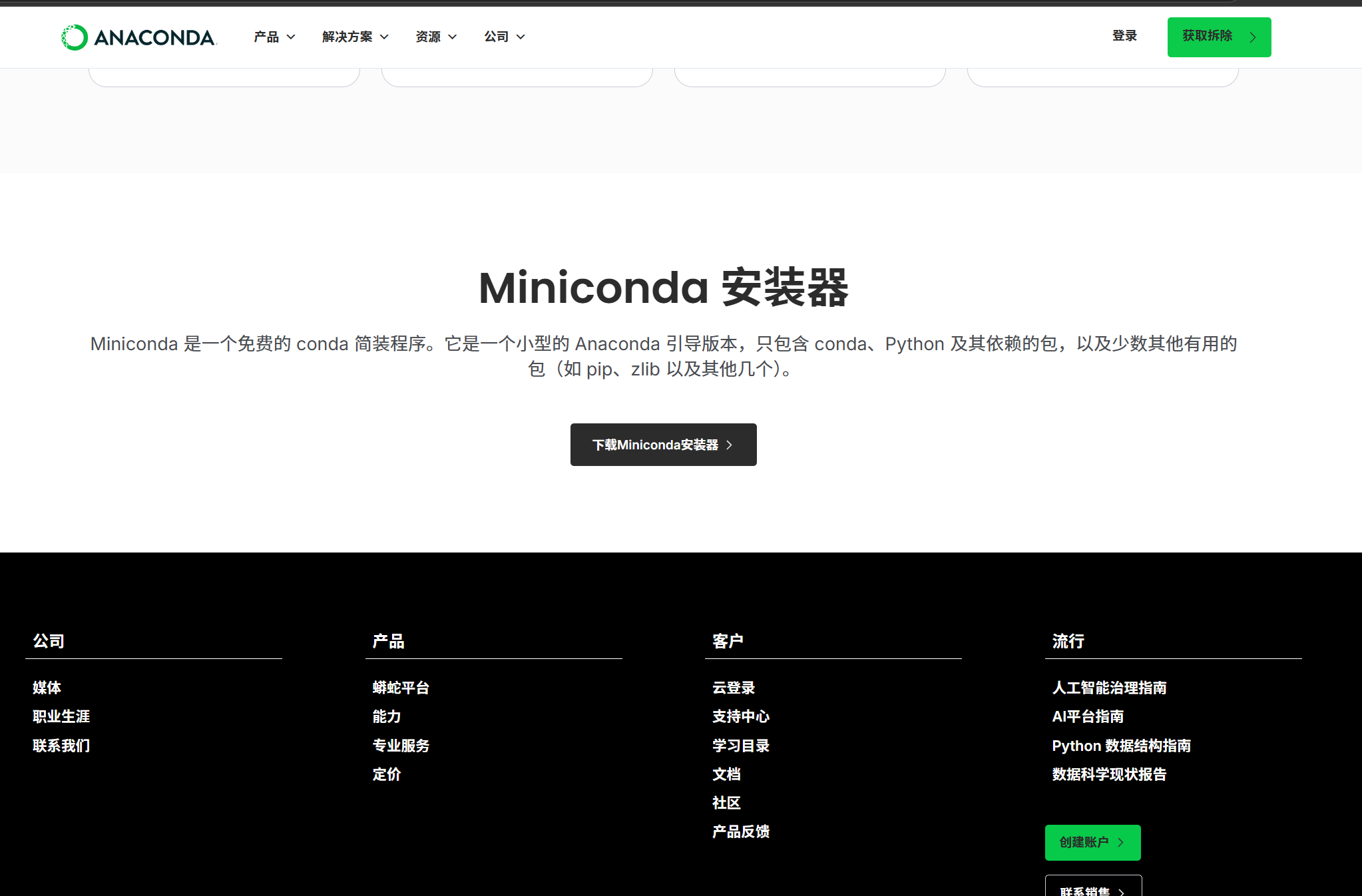
Task: Expand the 产品 navigation dropdown
Action: (274, 37)
